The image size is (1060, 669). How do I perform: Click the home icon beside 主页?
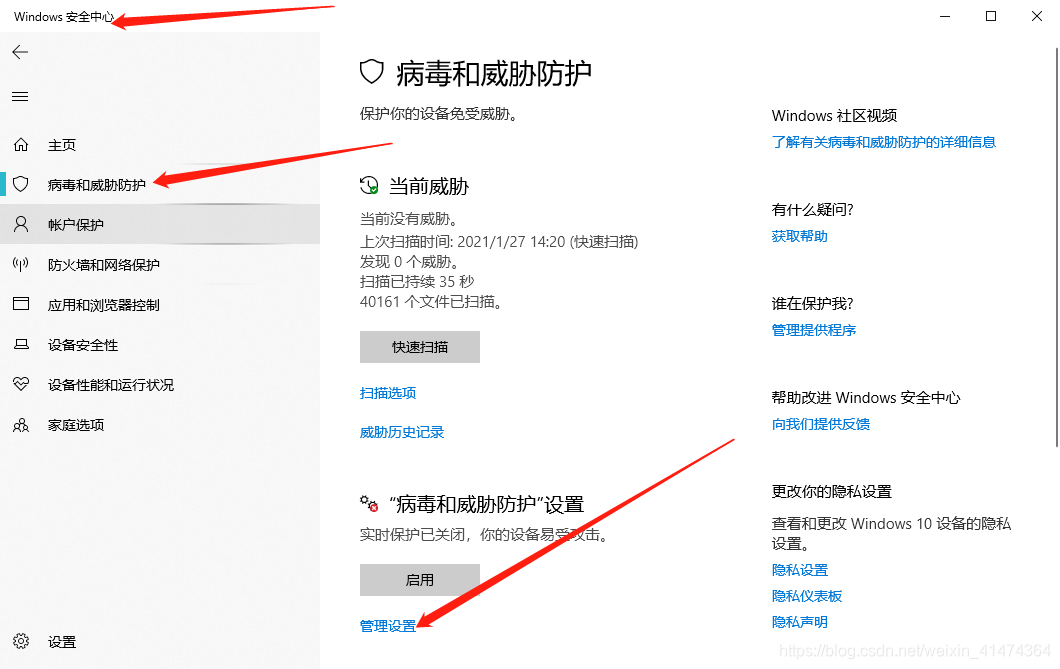coord(21,145)
